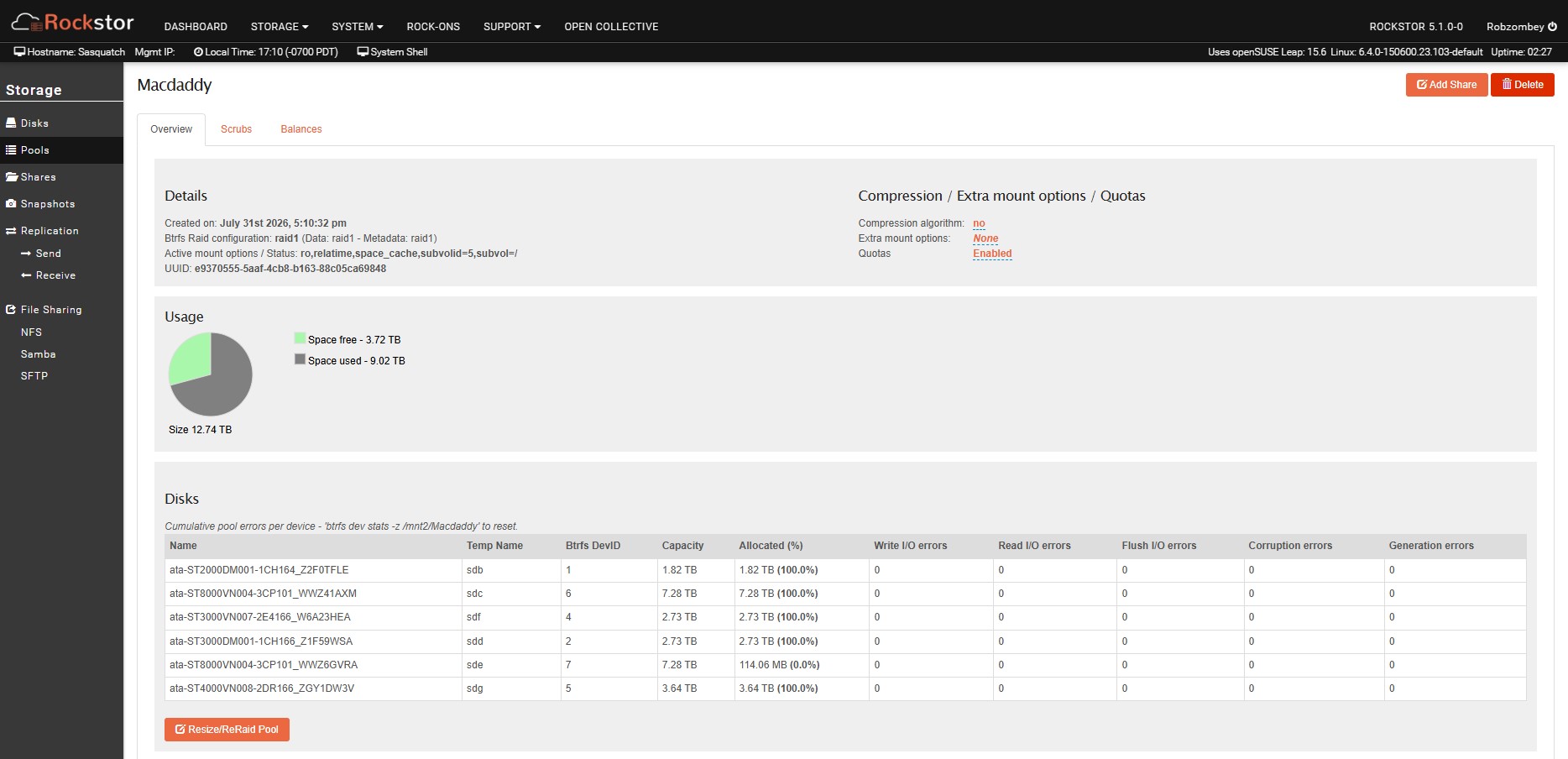The width and height of the screenshot is (1568, 759).
Task: Click the File Sharing icon in sidebar
Action: [11, 309]
